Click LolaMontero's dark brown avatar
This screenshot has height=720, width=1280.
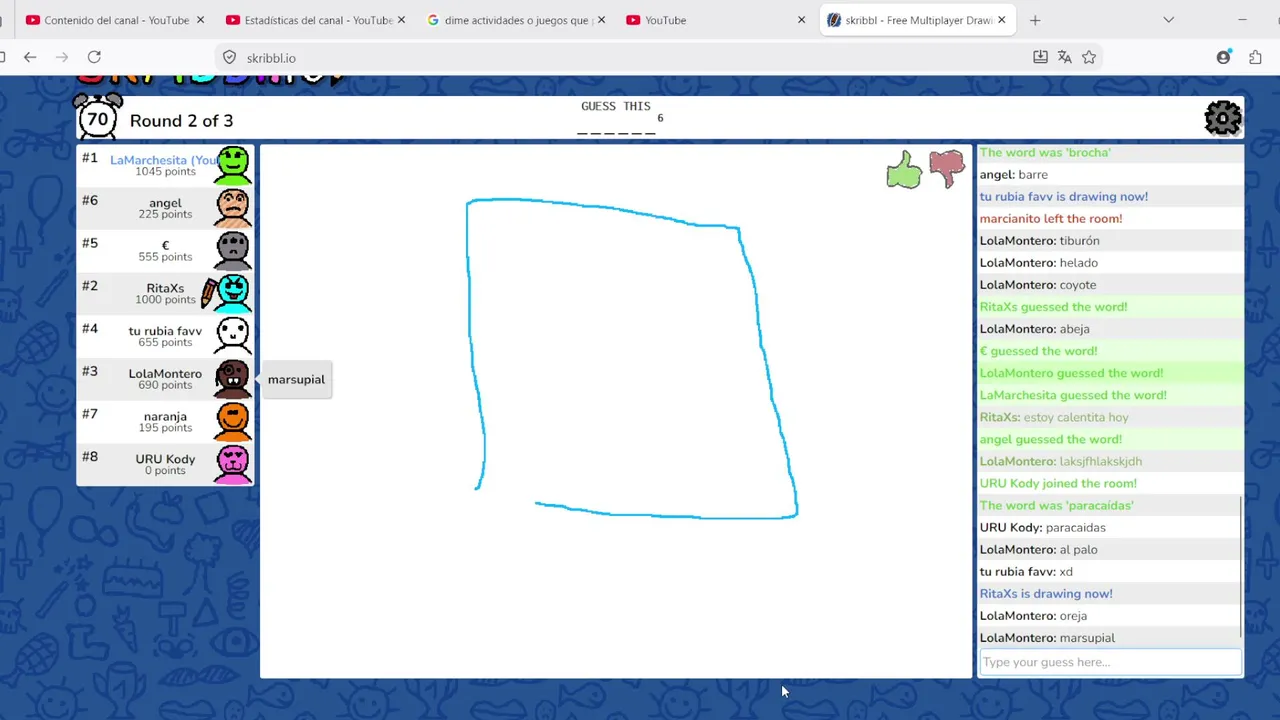tap(233, 379)
